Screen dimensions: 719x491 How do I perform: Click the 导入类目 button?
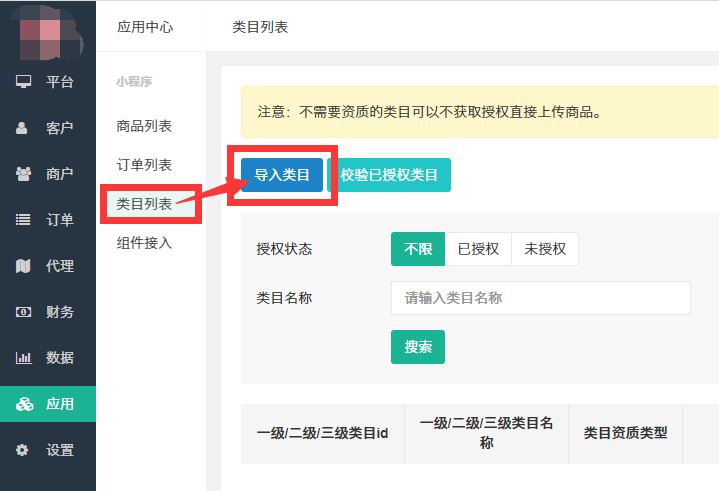(282, 175)
